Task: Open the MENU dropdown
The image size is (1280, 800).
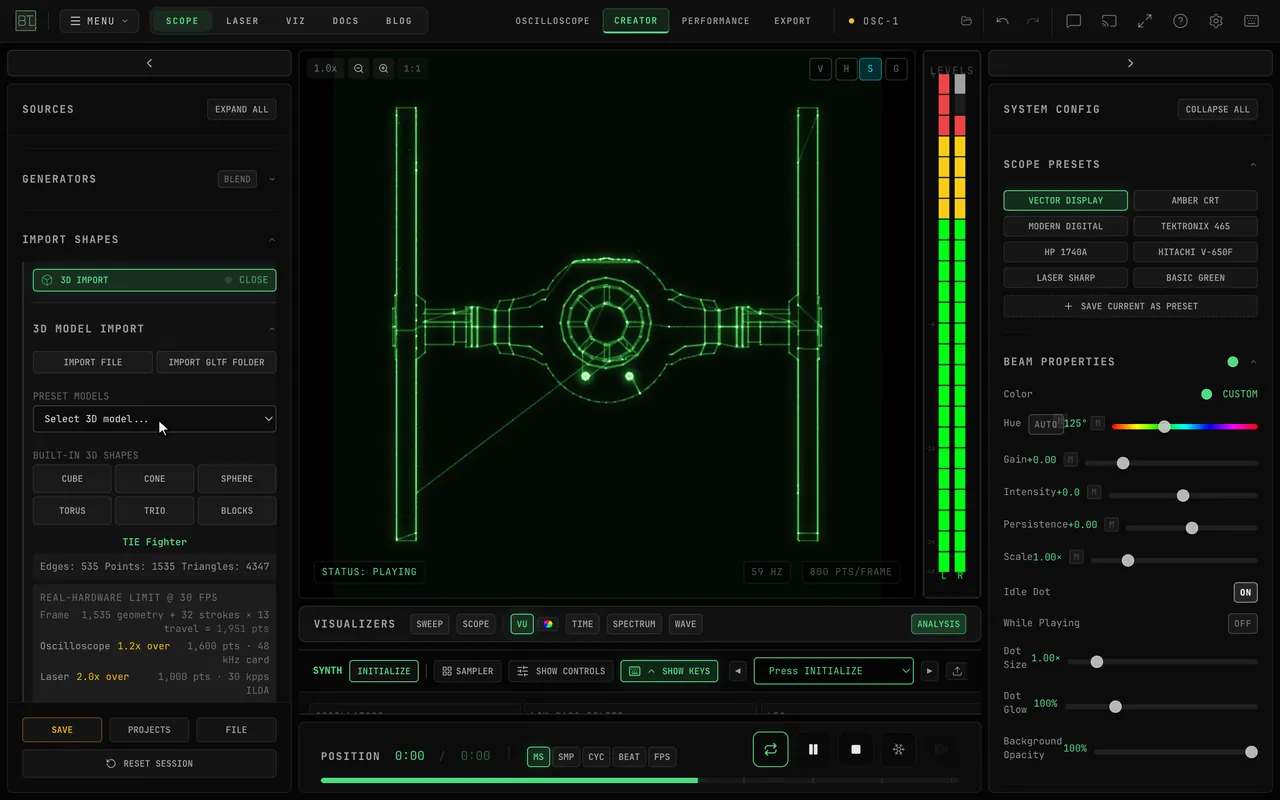Action: (x=99, y=21)
